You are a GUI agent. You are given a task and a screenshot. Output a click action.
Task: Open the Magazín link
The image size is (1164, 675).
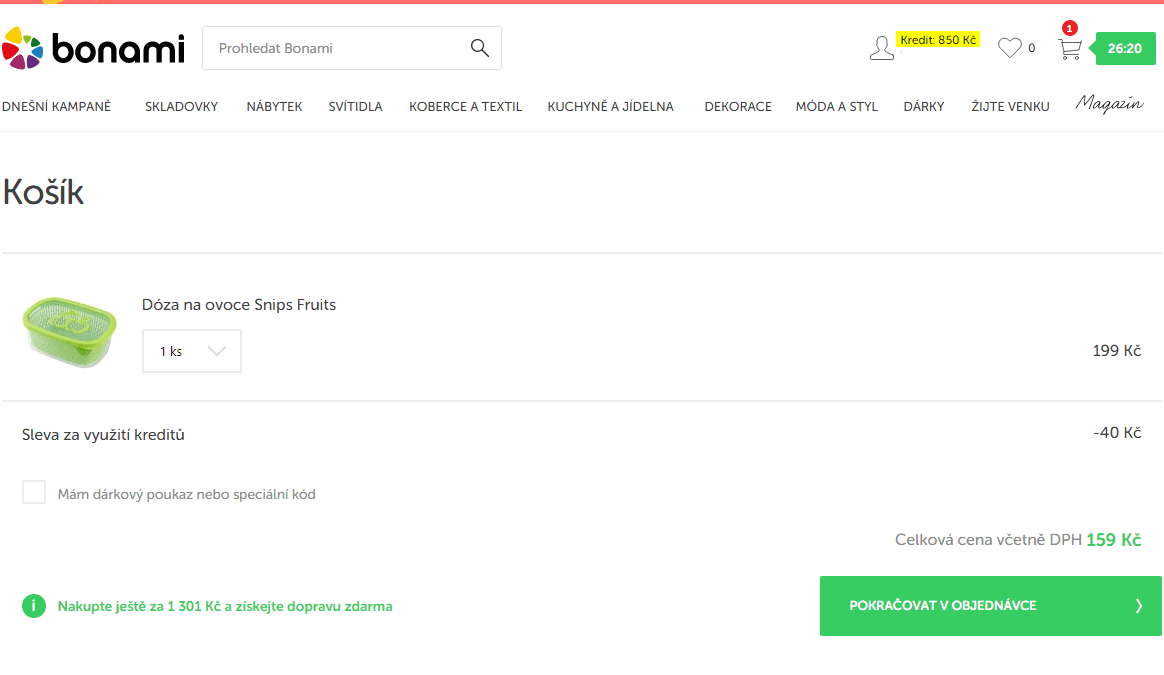(x=1109, y=104)
